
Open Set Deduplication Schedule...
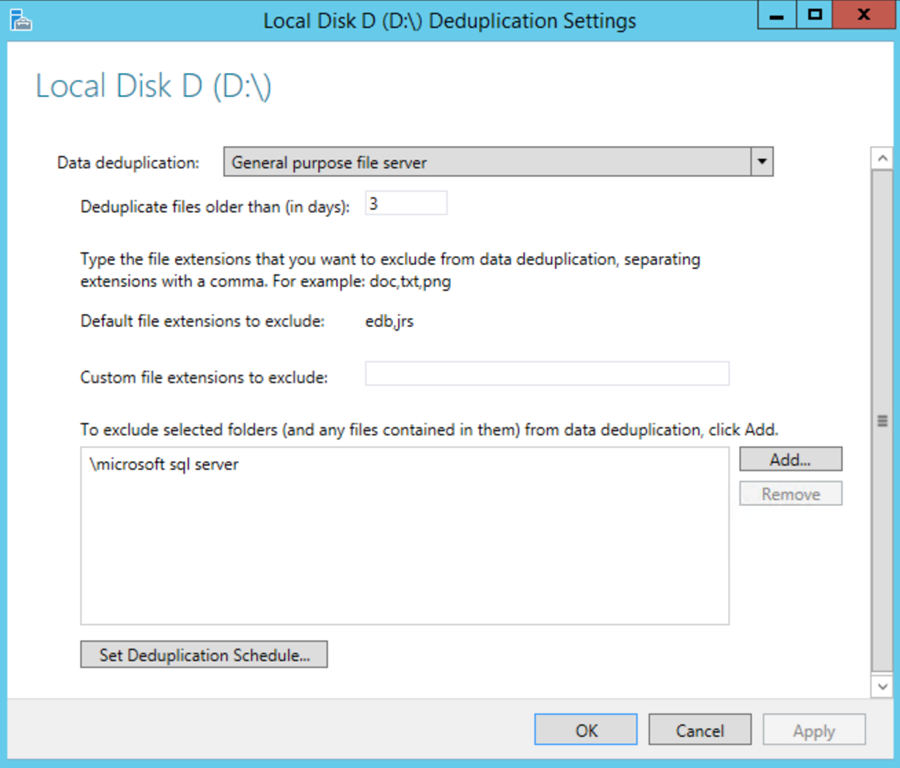click(x=204, y=655)
